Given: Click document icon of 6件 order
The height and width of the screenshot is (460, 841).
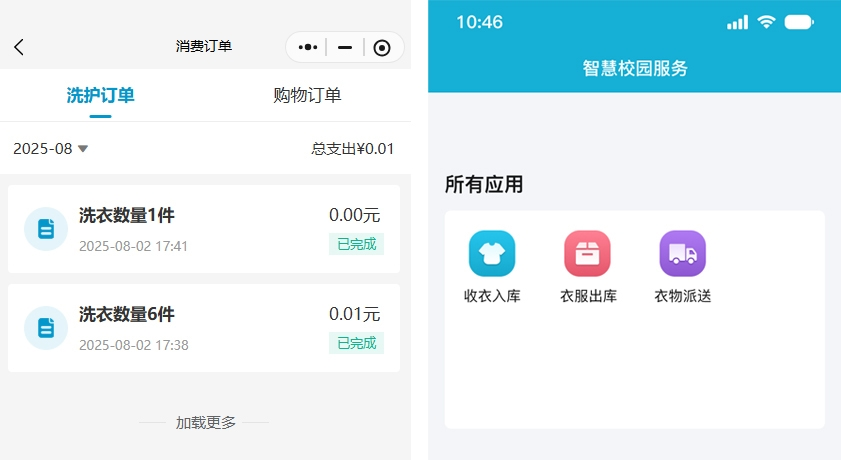Looking at the screenshot, I should click(x=46, y=328).
